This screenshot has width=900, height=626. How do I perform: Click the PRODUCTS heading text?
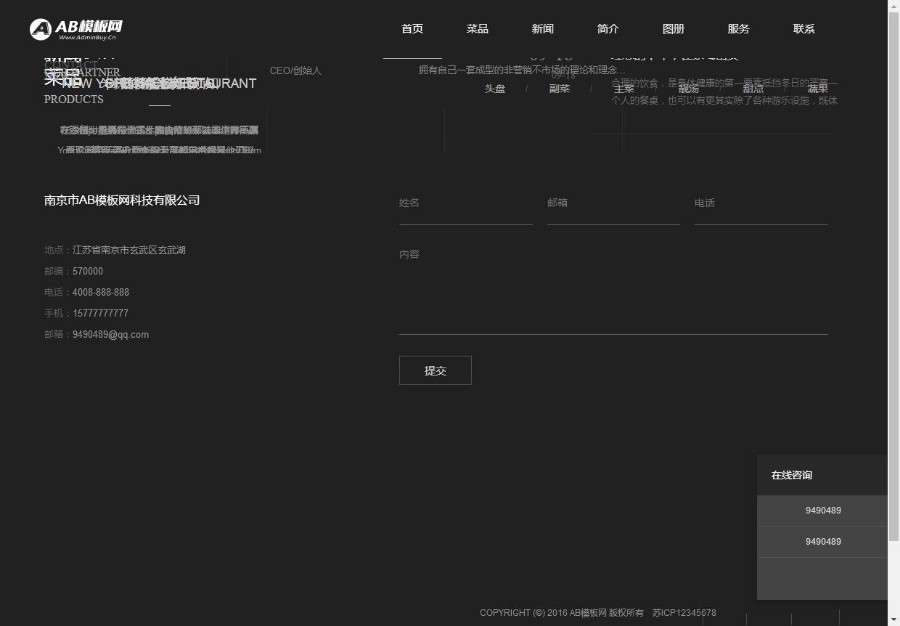(73, 99)
